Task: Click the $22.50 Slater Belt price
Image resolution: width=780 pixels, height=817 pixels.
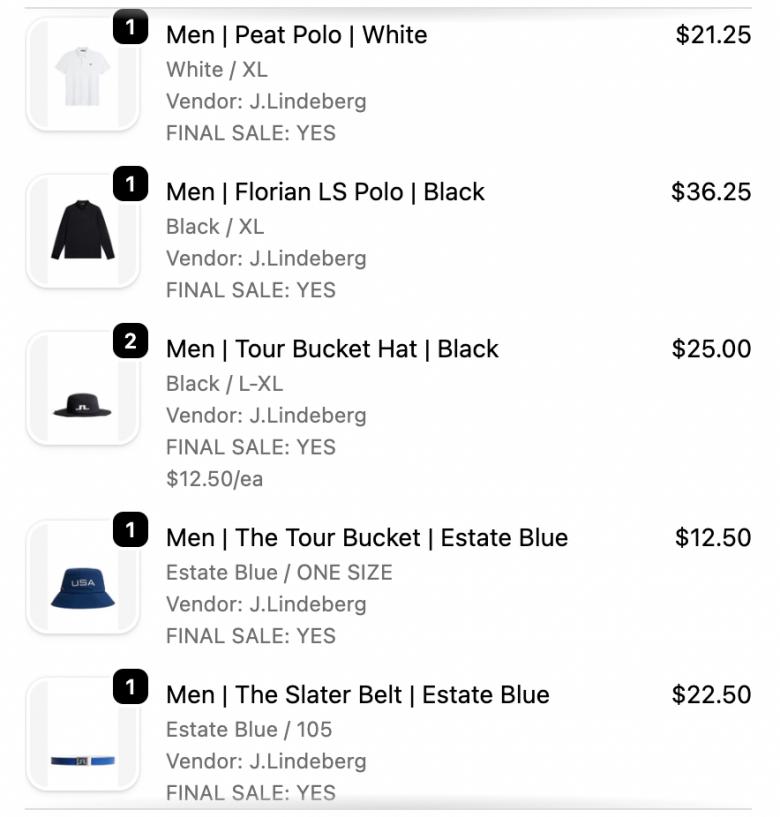Action: pyautogui.click(x=711, y=695)
